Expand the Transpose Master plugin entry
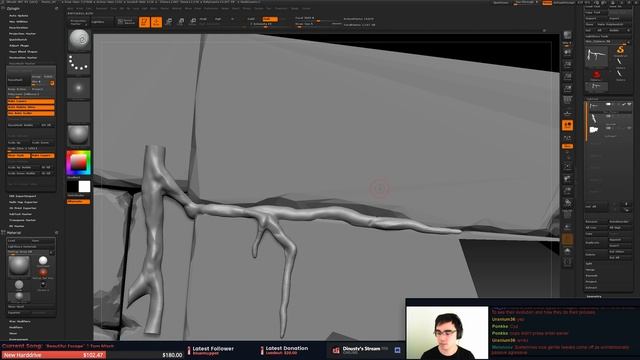 tap(22, 220)
